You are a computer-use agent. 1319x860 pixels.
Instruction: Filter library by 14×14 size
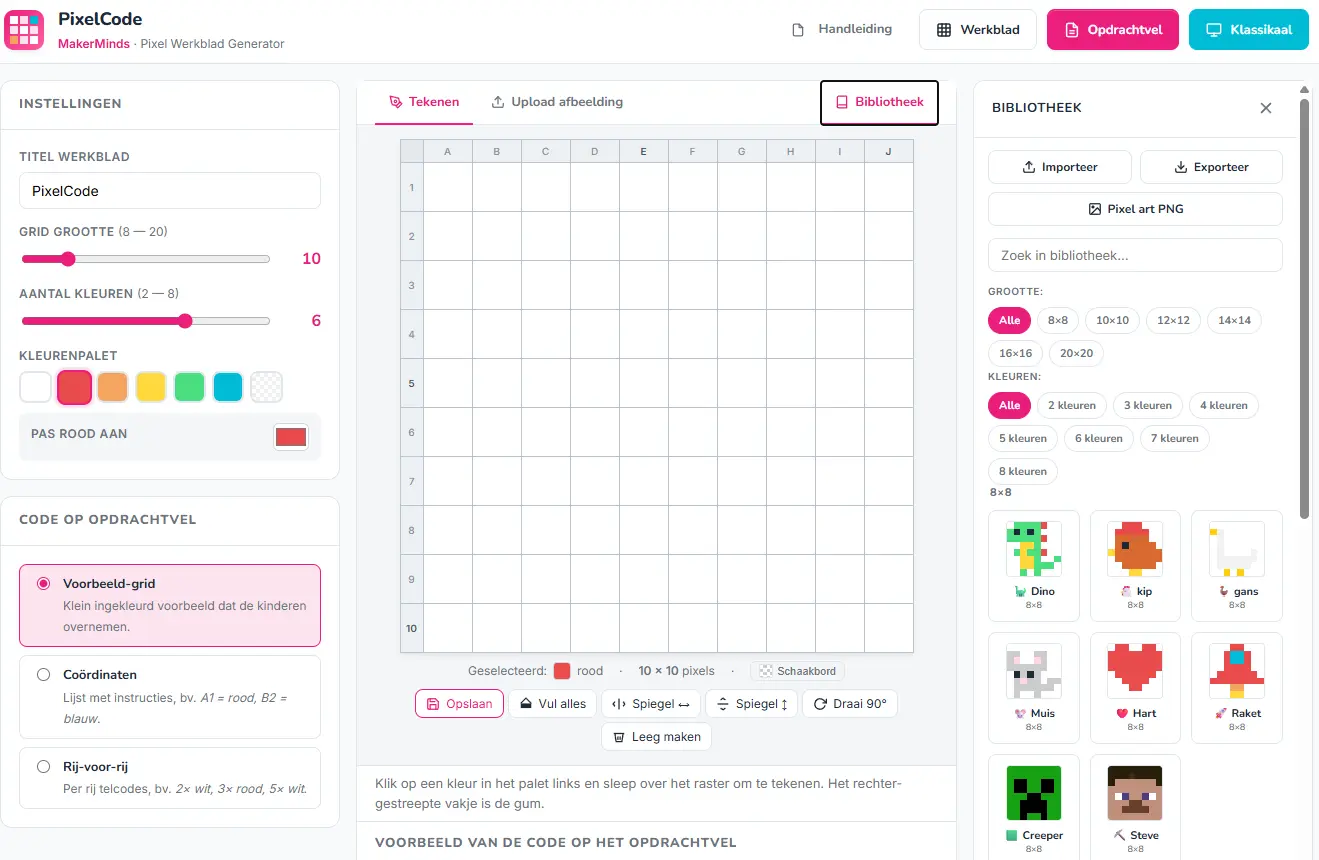1234,320
